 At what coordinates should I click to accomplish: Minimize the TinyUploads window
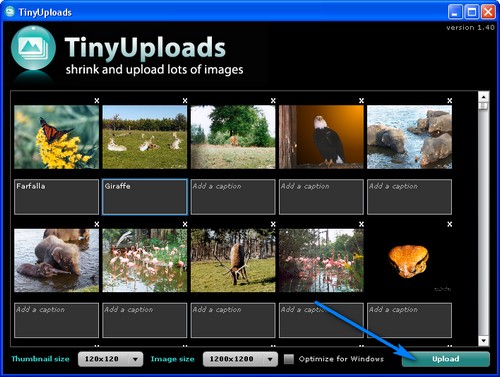click(455, 12)
